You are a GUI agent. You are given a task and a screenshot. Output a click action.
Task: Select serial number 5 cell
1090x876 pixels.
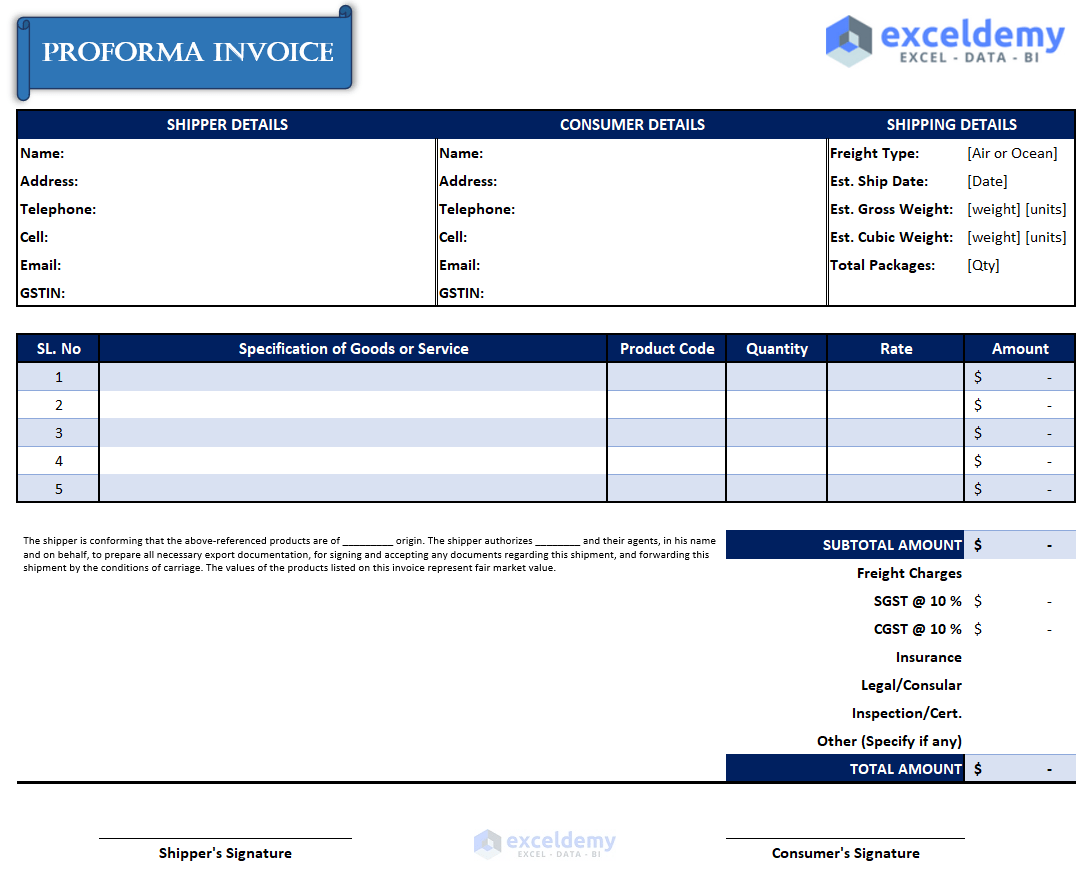click(x=58, y=489)
